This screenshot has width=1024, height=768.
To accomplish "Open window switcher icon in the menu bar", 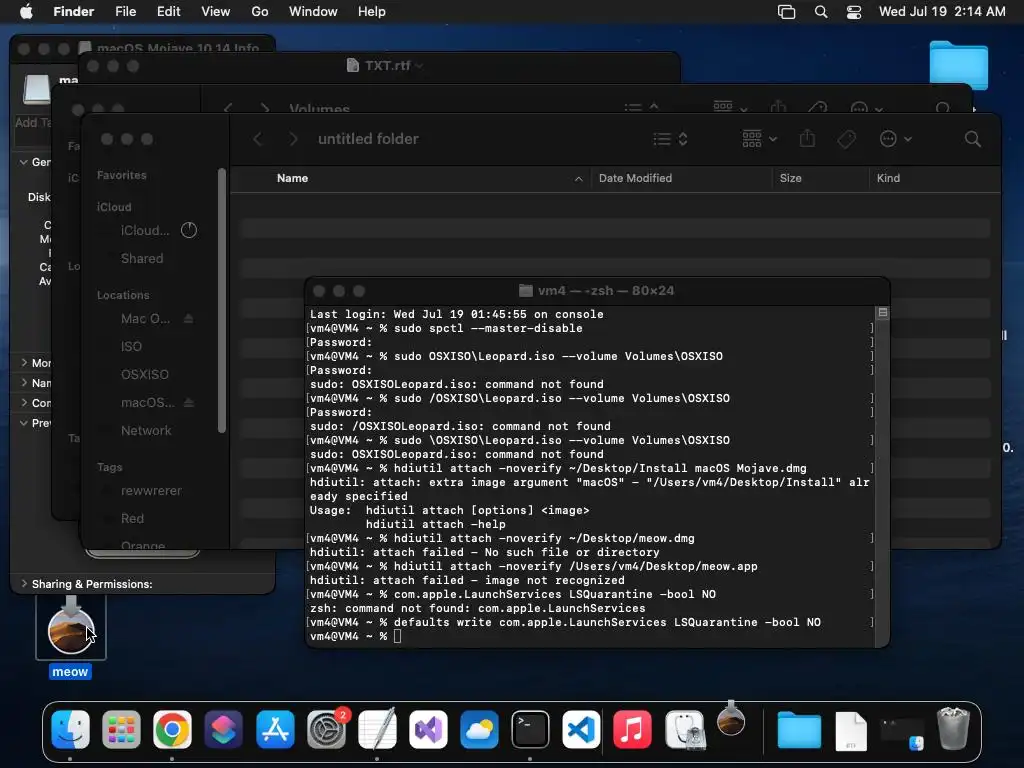I will (x=786, y=12).
